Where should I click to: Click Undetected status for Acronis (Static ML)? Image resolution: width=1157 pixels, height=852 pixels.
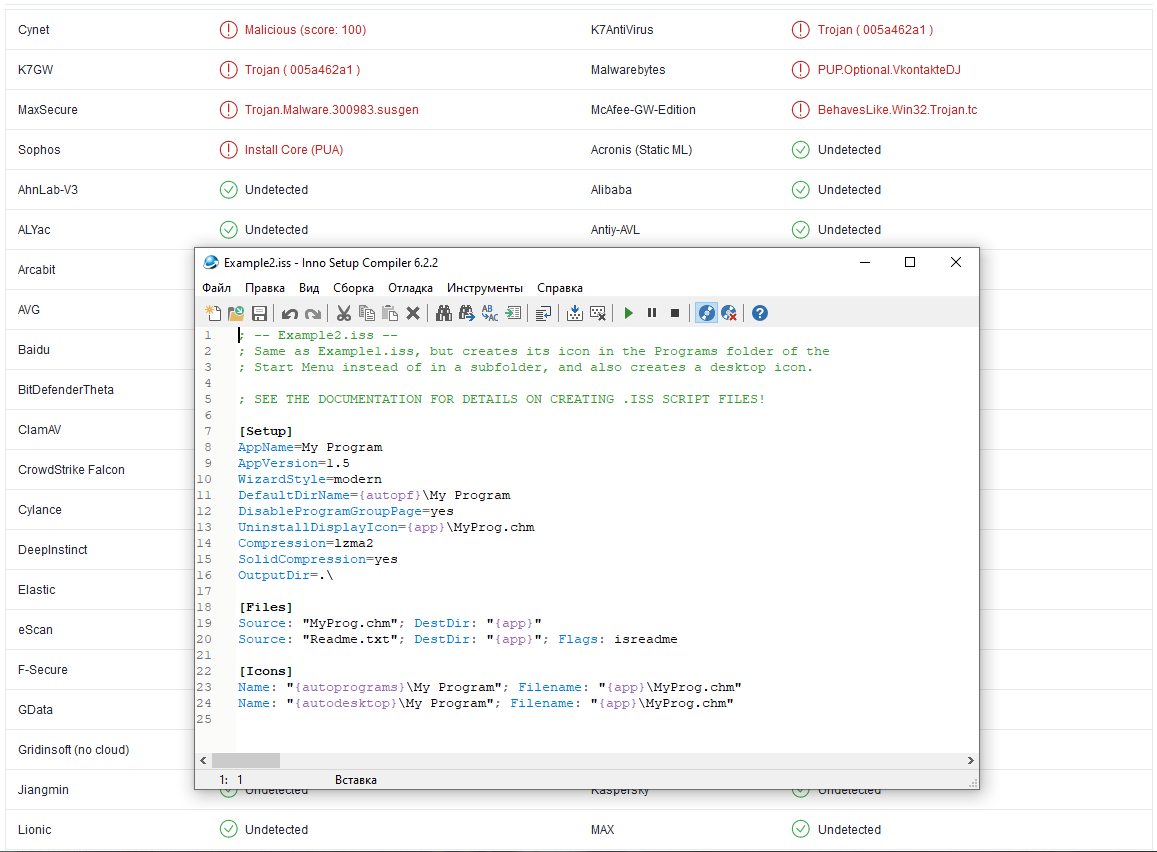pyautogui.click(x=849, y=150)
